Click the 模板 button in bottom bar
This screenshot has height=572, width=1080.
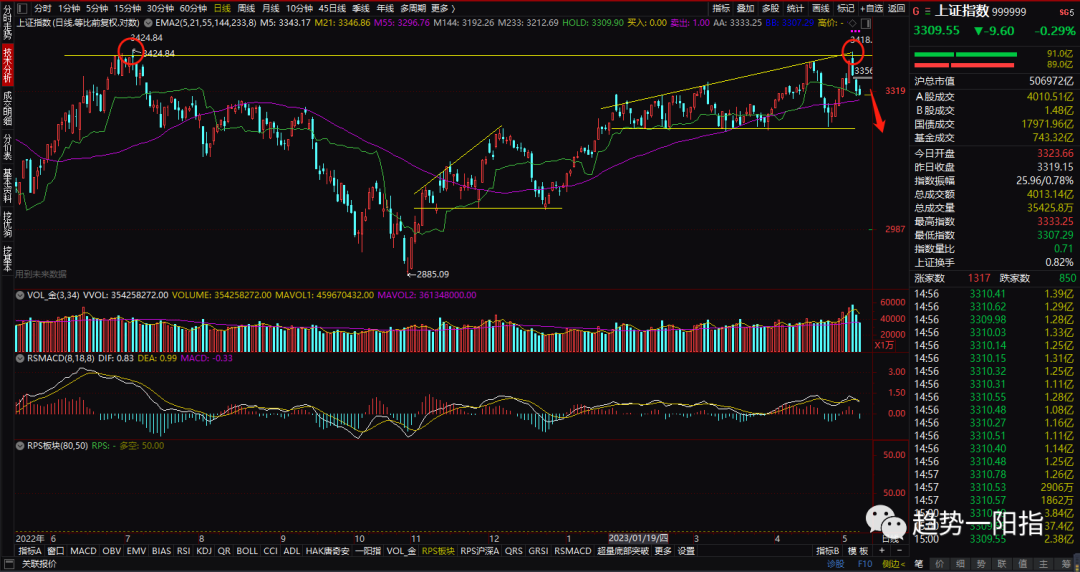[x=858, y=551]
